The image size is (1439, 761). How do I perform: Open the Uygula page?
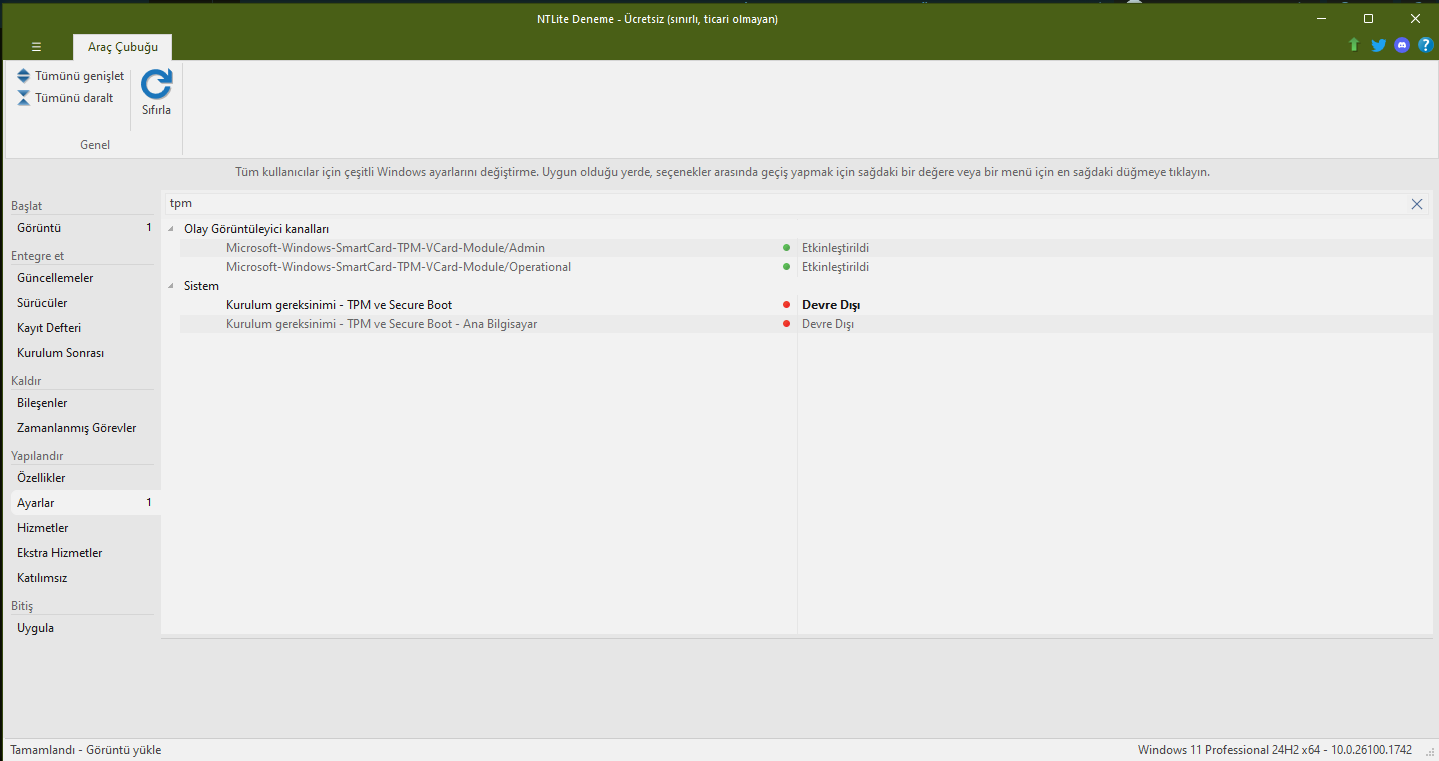83,628
